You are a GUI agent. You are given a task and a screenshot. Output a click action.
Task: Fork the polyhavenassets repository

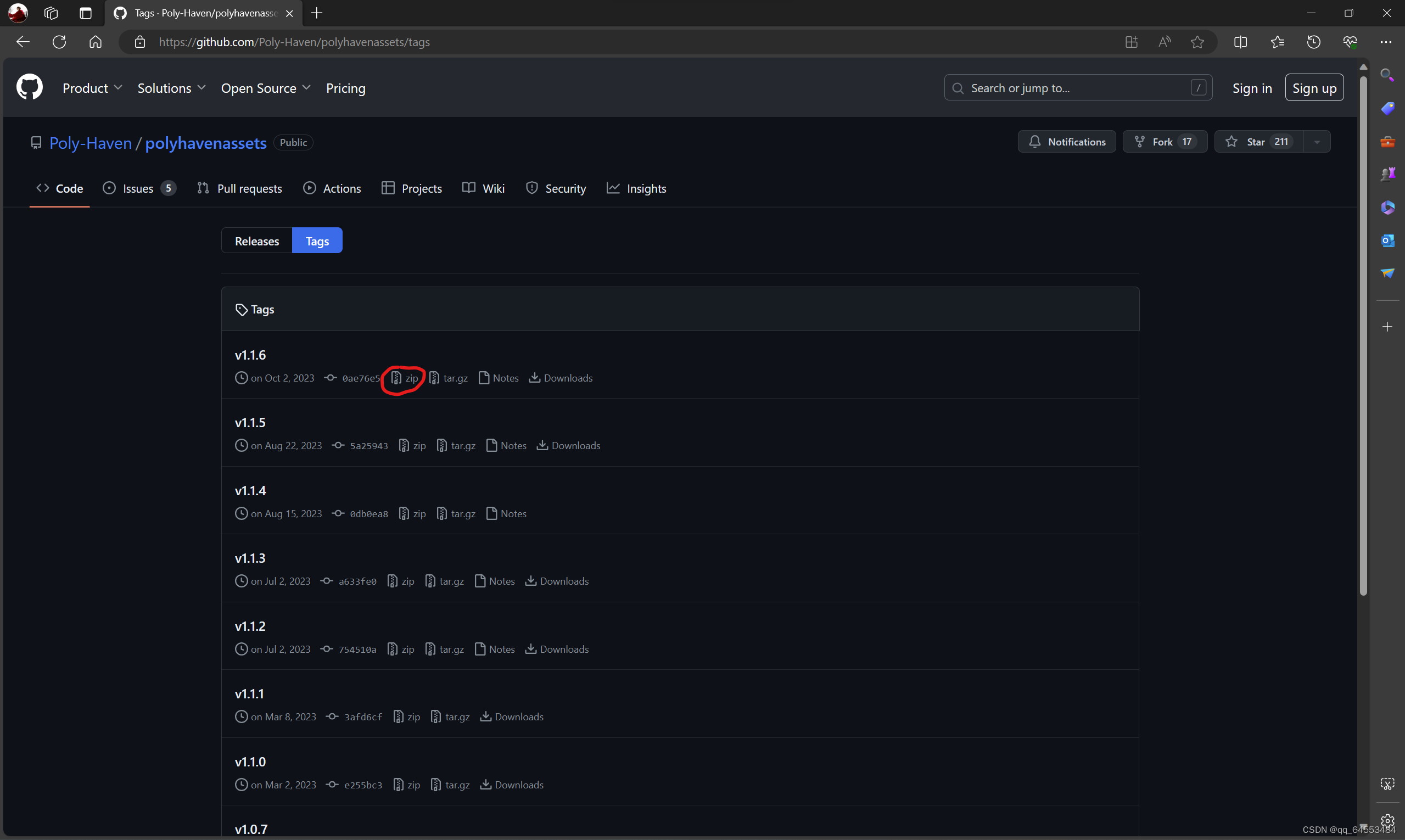[x=1165, y=142]
